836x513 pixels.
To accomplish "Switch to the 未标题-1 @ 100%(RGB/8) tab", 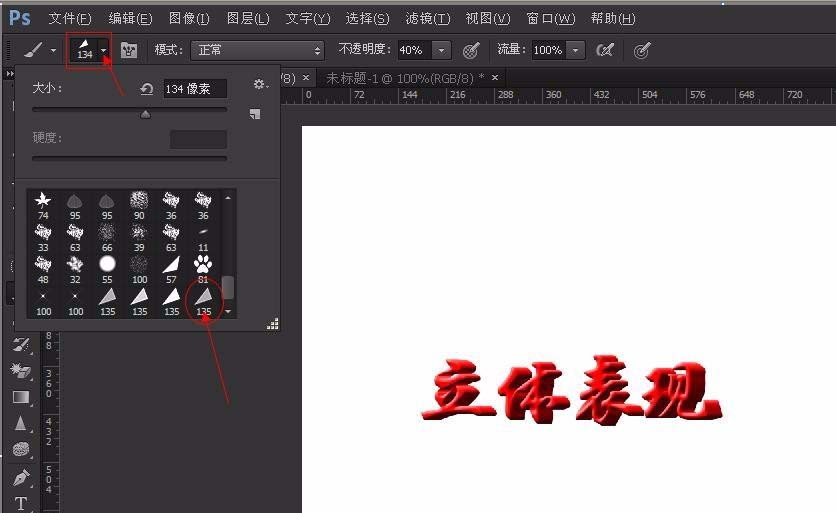I will (405, 78).
